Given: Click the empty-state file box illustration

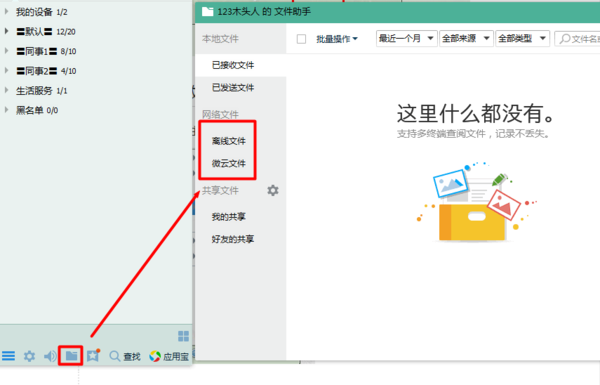Looking at the screenshot, I should pyautogui.click(x=476, y=203).
